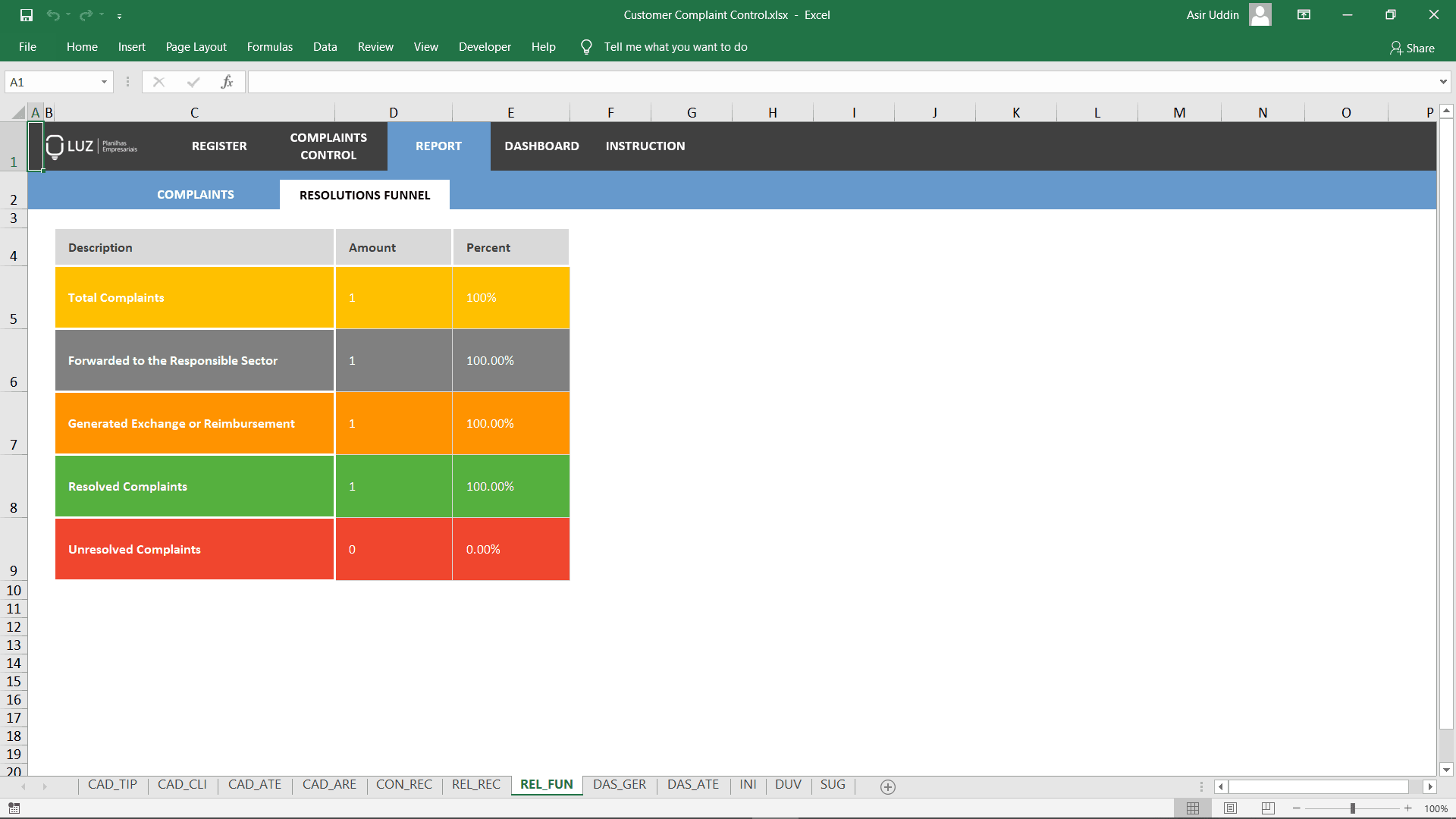Open Quick Access Toolbar customization menu
The image size is (1456, 819).
click(x=120, y=15)
